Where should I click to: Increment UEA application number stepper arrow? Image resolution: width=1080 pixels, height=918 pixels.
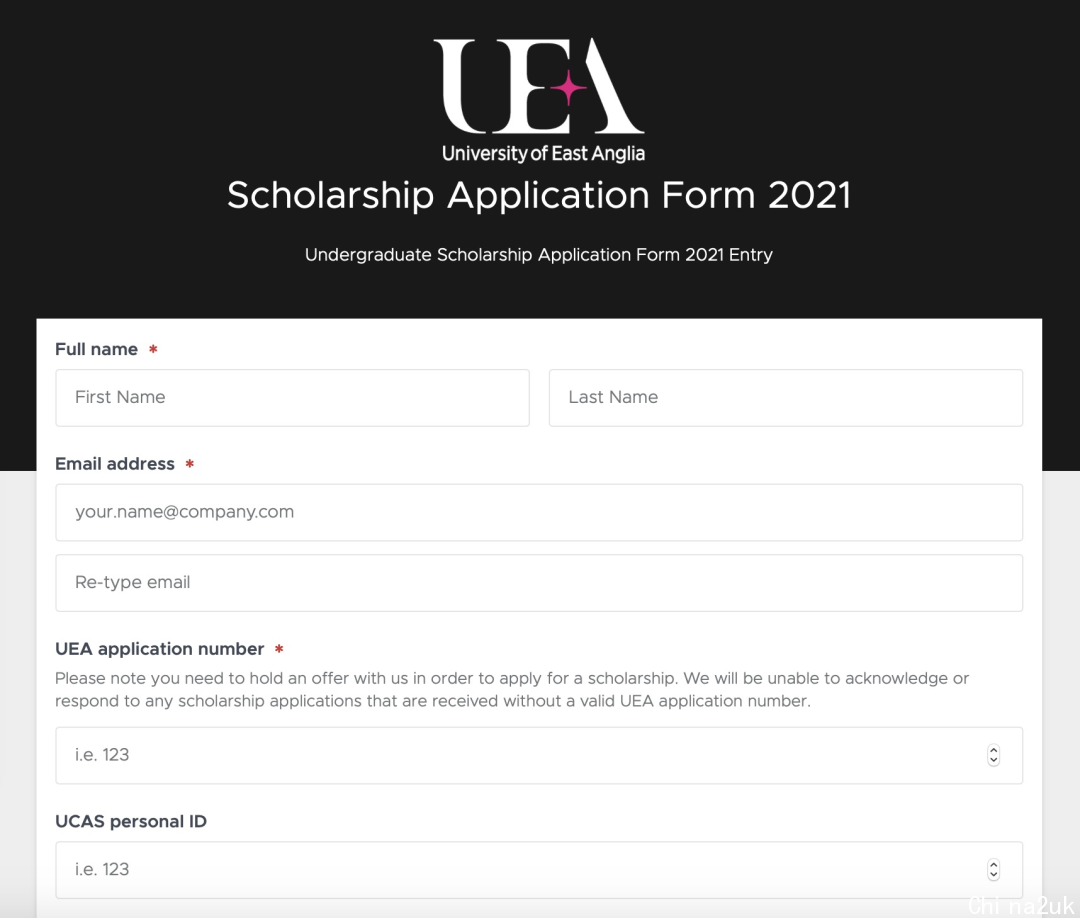coord(993,751)
